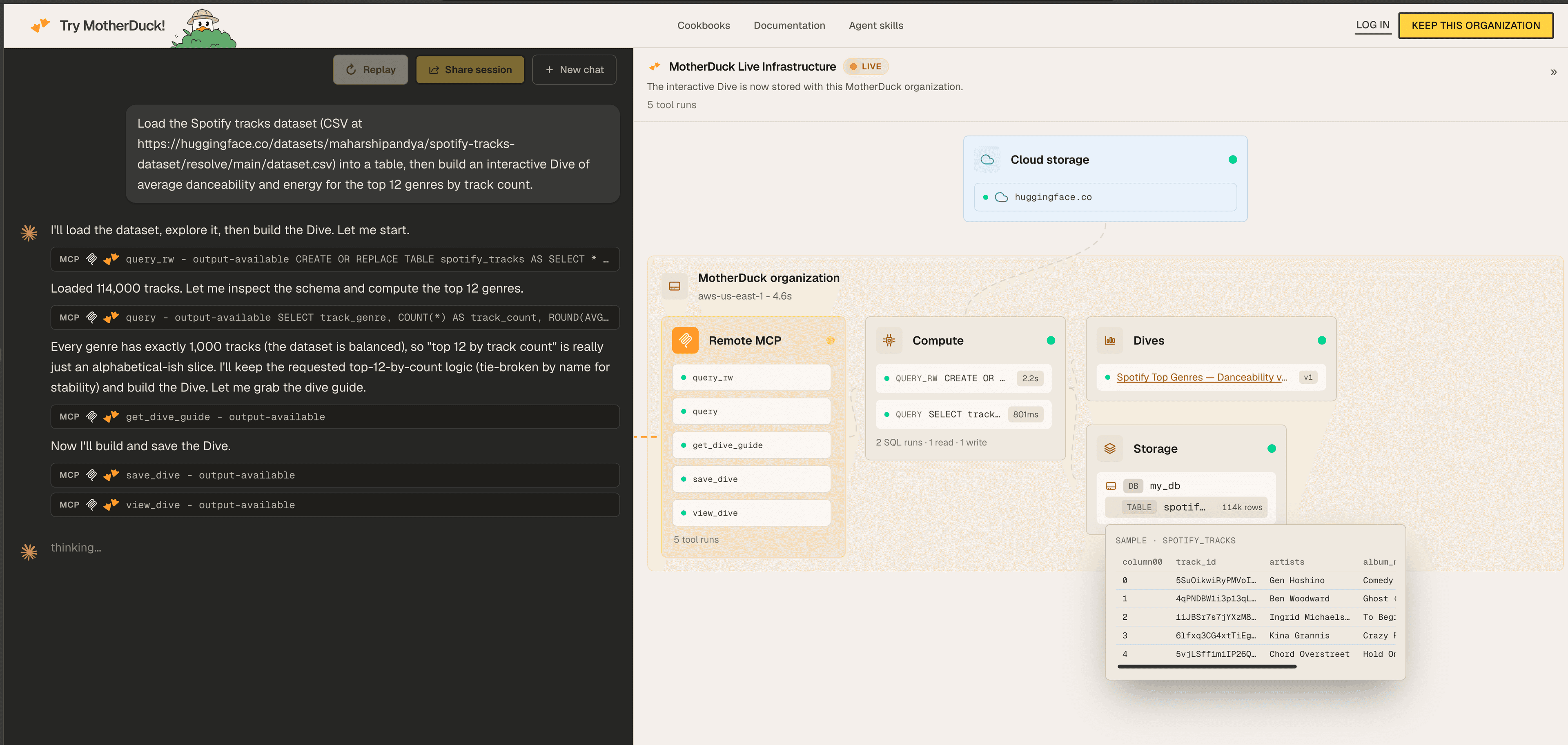Click the my_db database name

coord(1165,486)
